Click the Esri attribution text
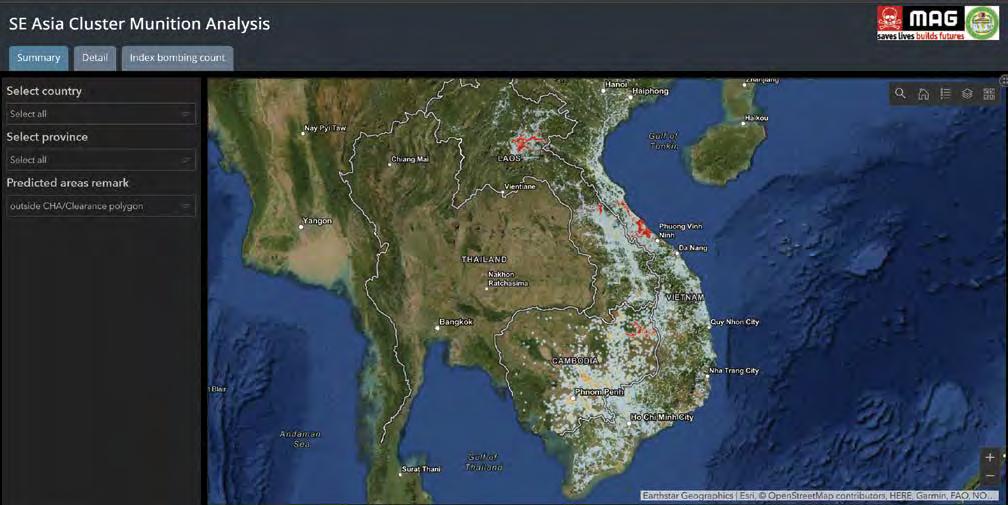 (x=746, y=496)
